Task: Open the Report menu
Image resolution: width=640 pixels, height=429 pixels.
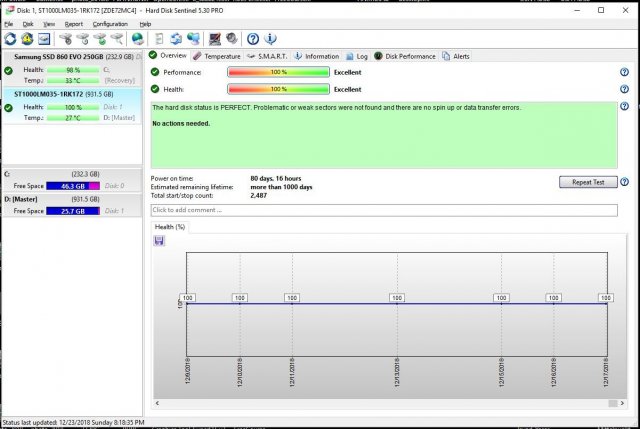Action: (x=74, y=23)
